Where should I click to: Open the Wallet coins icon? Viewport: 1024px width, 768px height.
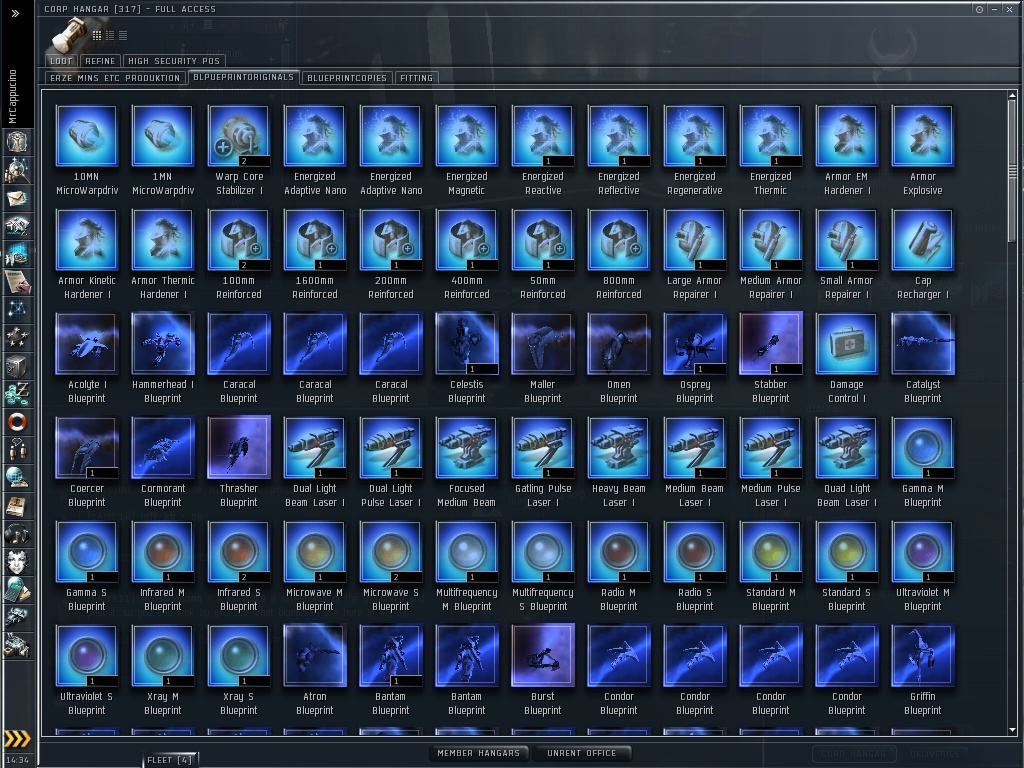point(16,394)
